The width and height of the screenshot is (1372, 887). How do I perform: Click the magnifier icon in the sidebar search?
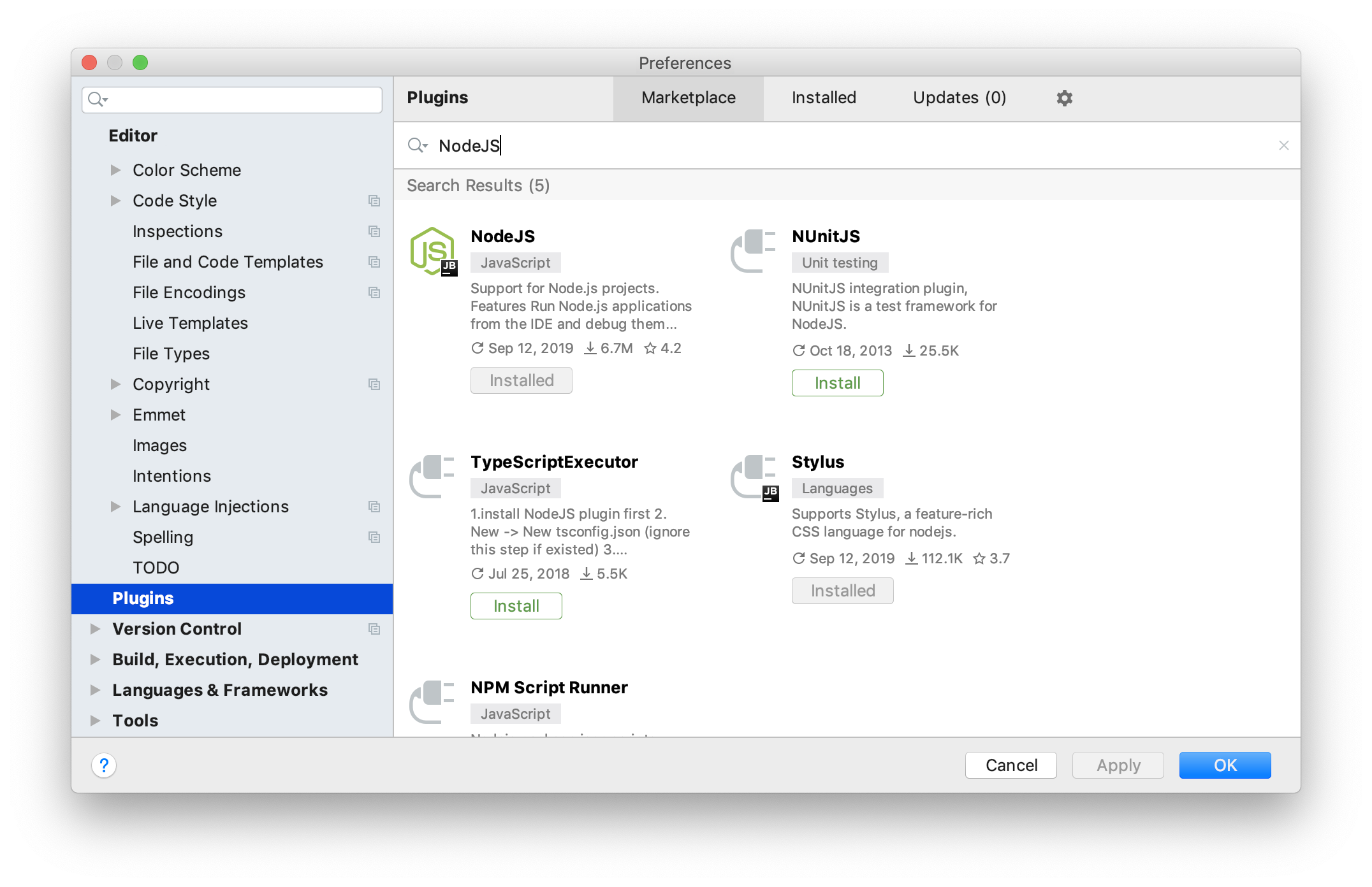point(96,100)
